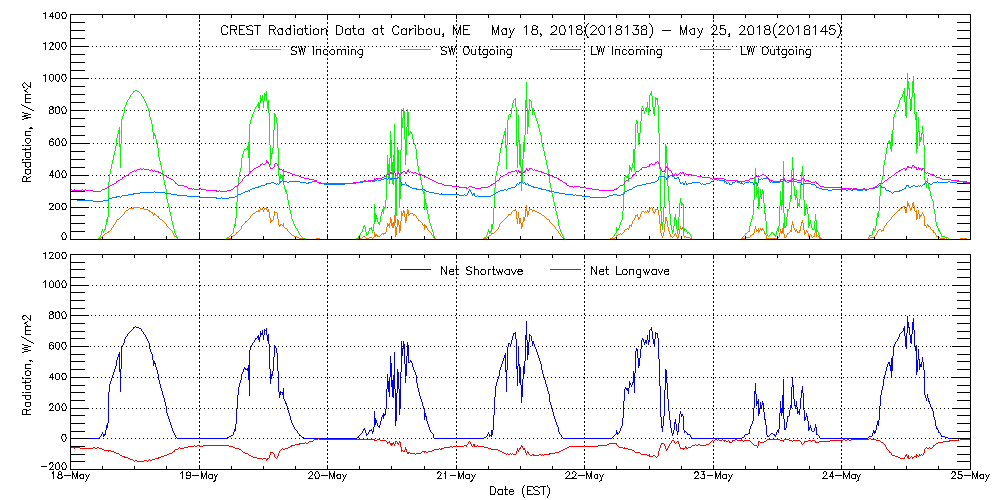The width and height of the screenshot is (1000, 500).
Task: Click the 25-May date tick label
Action: [969, 476]
